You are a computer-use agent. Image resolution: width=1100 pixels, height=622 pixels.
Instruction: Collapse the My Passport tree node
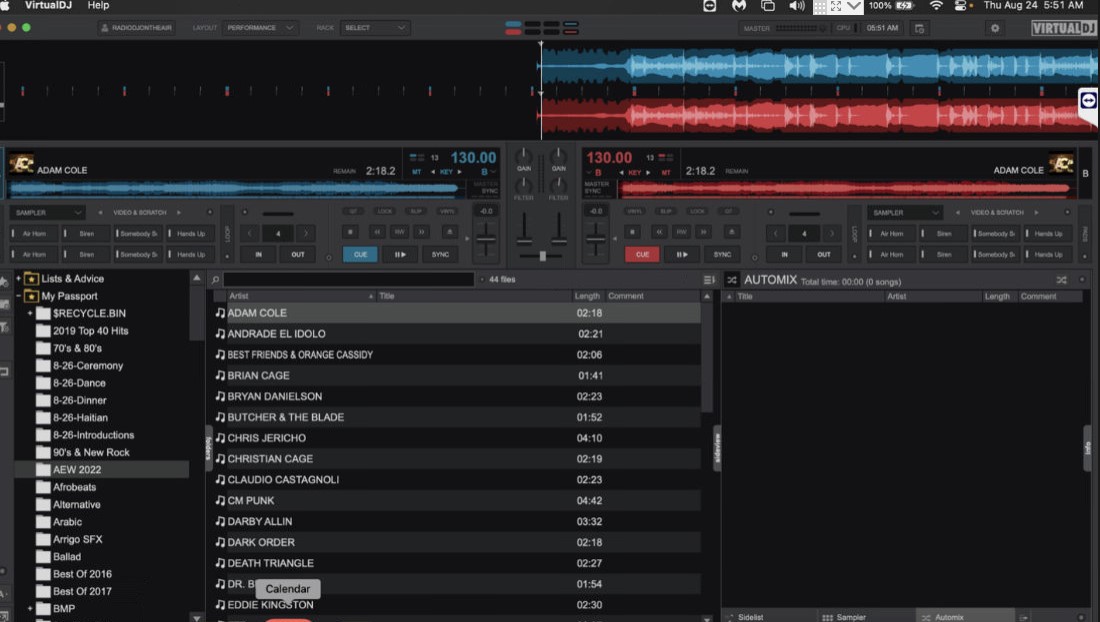pyautogui.click(x=18, y=296)
